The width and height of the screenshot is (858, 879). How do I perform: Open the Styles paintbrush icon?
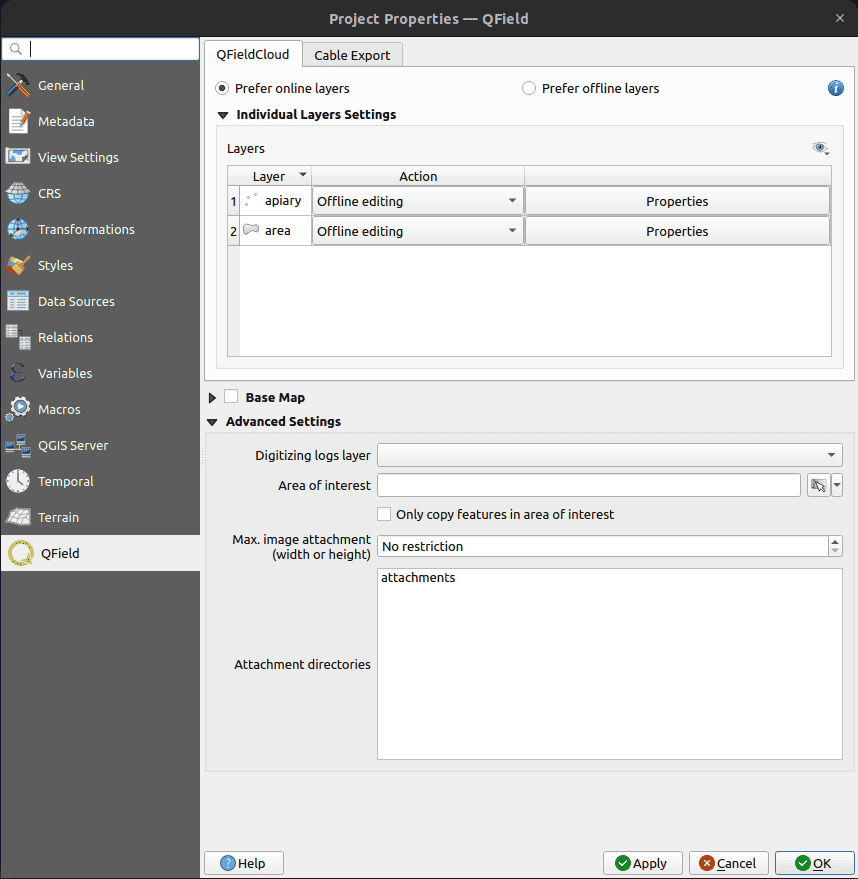tap(18, 265)
